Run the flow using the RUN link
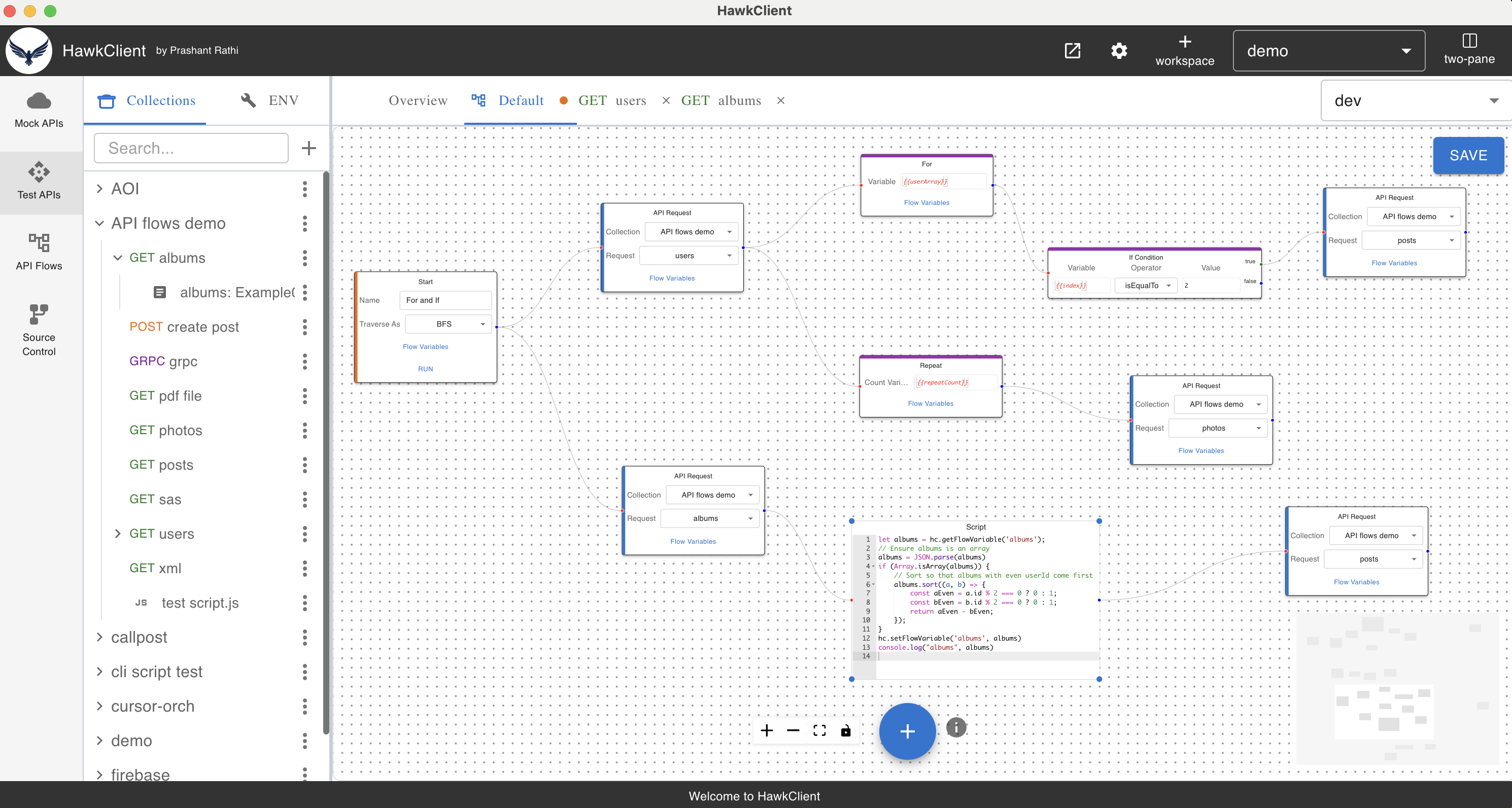The width and height of the screenshot is (1512, 808). (425, 369)
